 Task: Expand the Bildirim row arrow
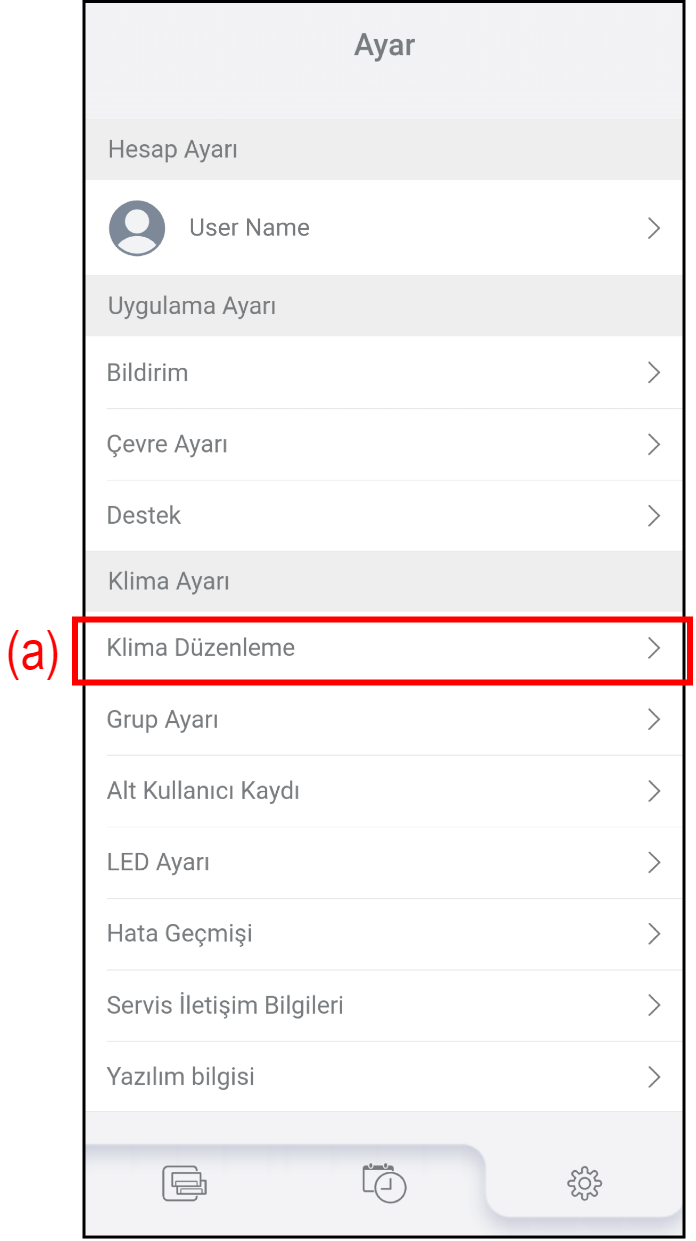point(654,373)
